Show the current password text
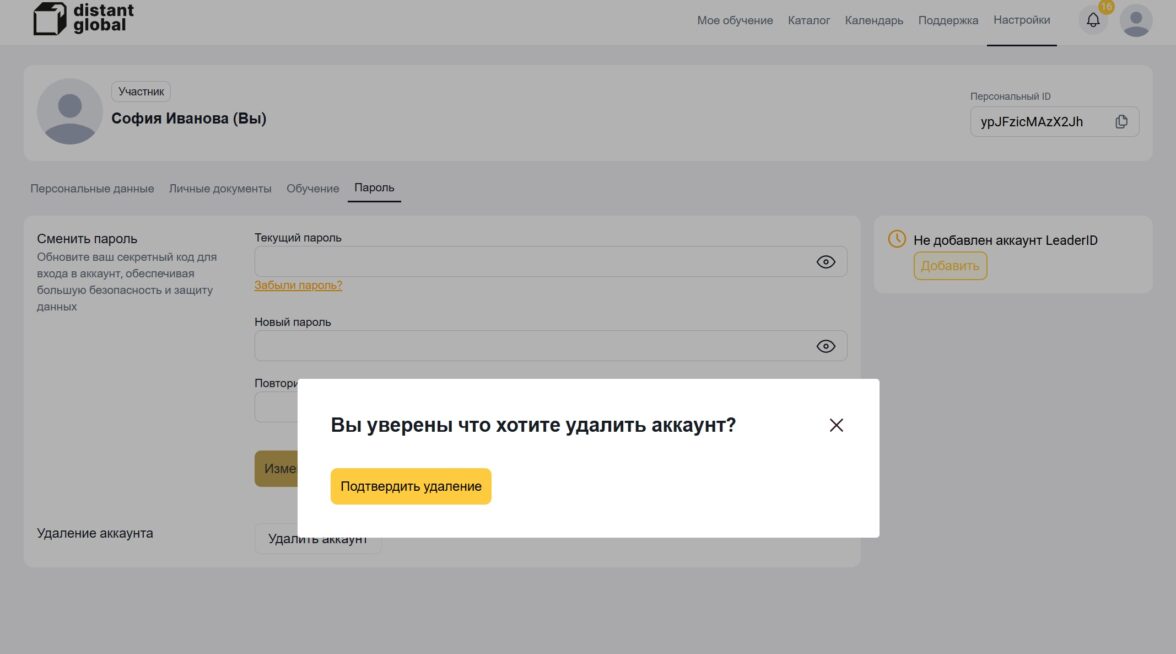Viewport: 1176px width, 654px height. click(x=825, y=262)
